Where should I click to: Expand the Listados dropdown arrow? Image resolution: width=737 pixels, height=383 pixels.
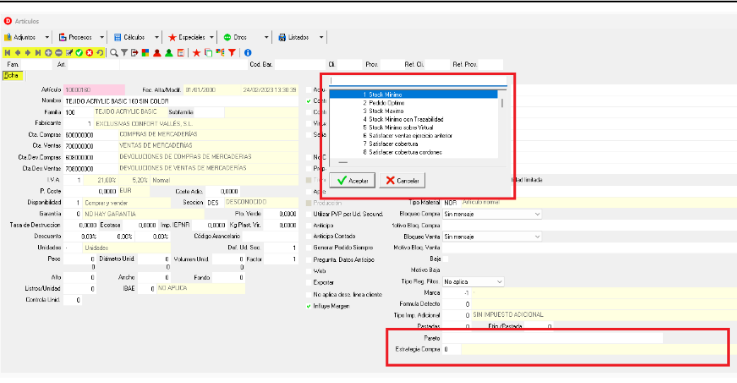coord(321,37)
